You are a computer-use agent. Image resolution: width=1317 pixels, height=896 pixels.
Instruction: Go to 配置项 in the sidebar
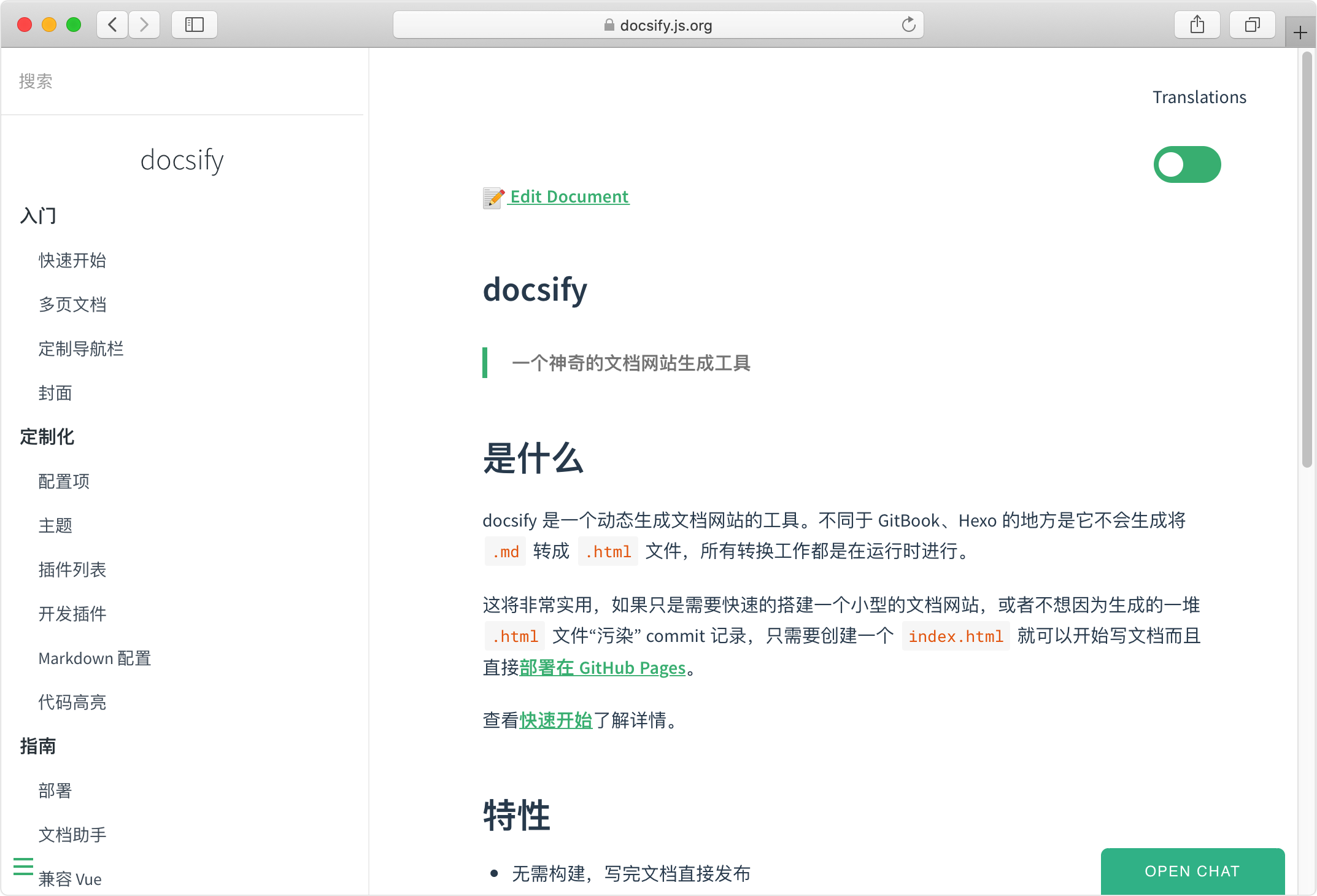coord(64,481)
